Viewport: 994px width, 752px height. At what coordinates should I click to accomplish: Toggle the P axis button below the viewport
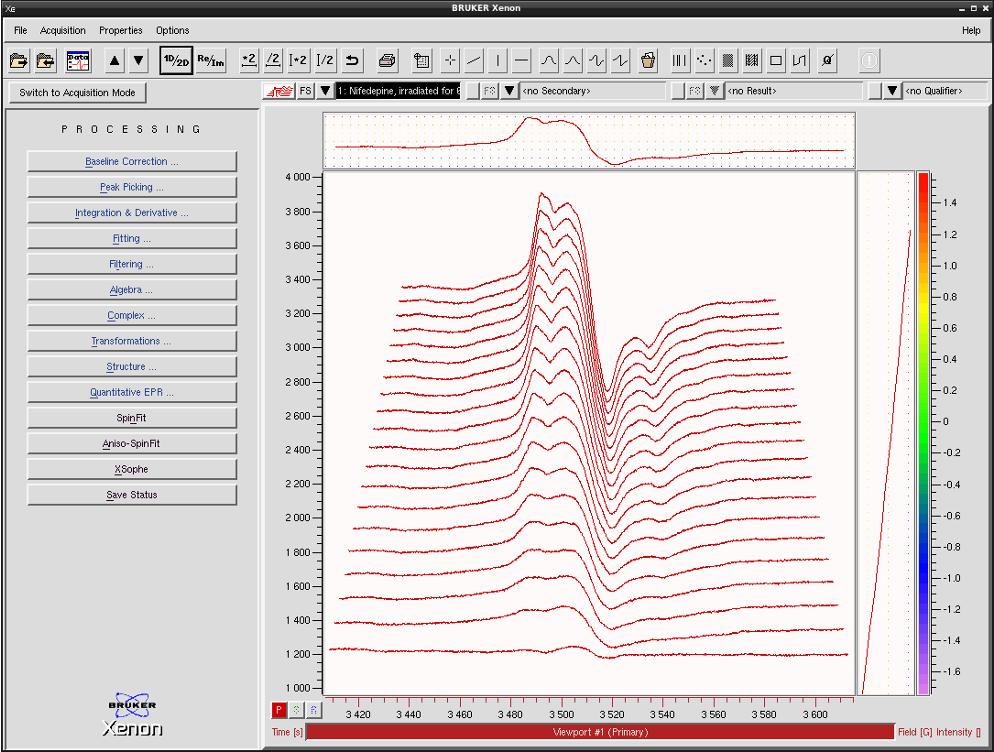point(278,709)
